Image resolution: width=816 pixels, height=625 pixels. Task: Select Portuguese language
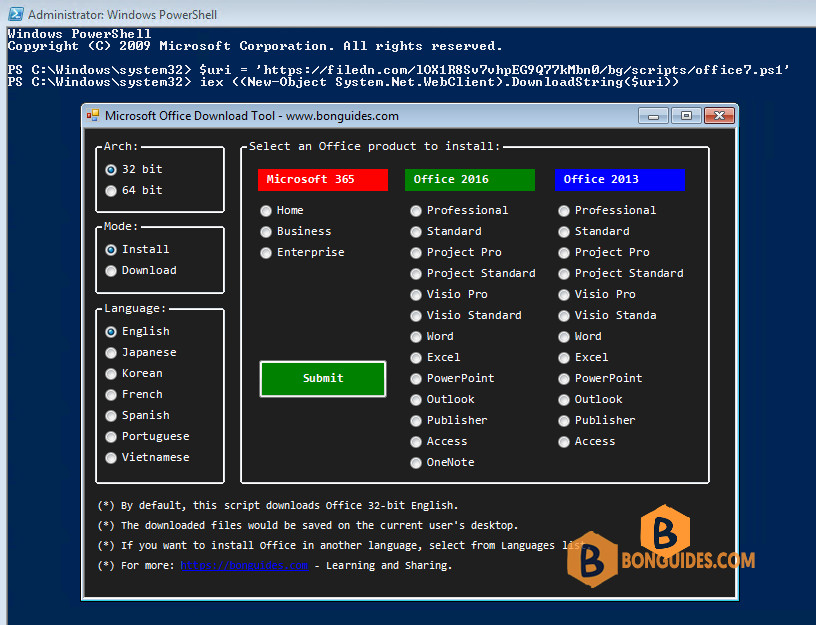point(147,437)
